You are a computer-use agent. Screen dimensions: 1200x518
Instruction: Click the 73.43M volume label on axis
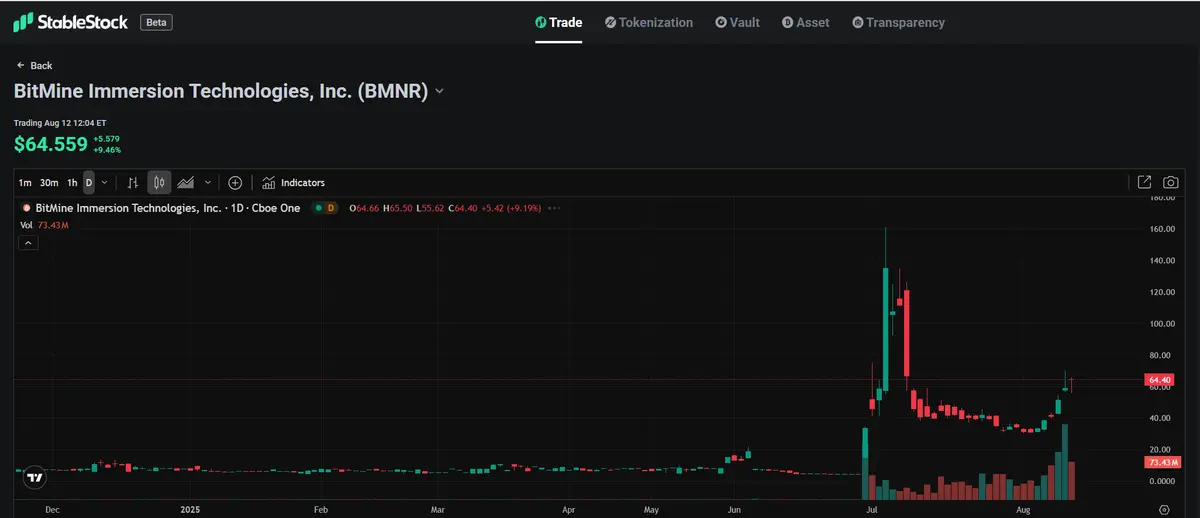tap(1161, 463)
